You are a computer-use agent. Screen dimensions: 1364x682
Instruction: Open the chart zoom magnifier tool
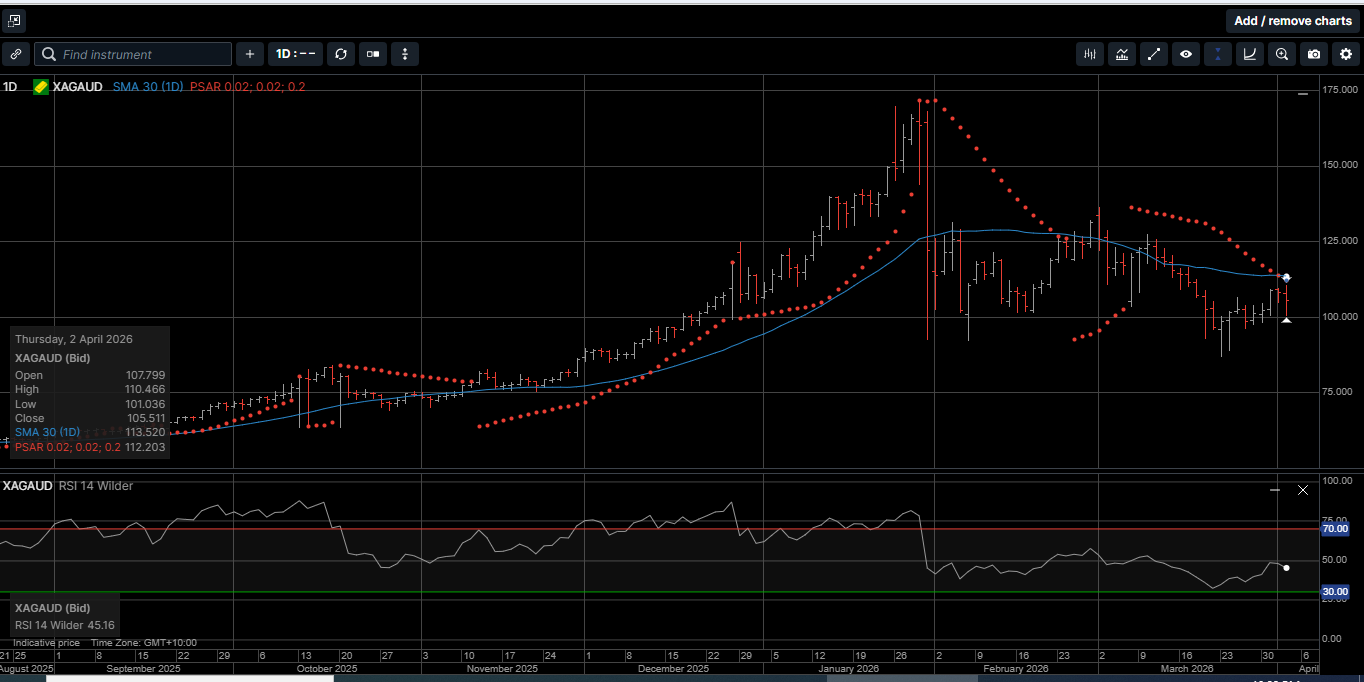click(1282, 54)
